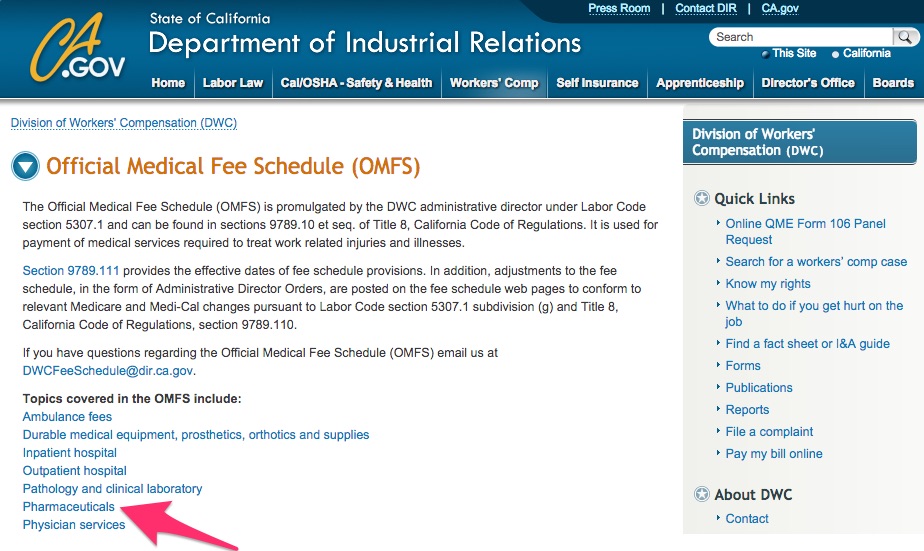924x551 pixels.
Task: Click the Official Medical Fee Schedule heading
Action: tap(233, 166)
